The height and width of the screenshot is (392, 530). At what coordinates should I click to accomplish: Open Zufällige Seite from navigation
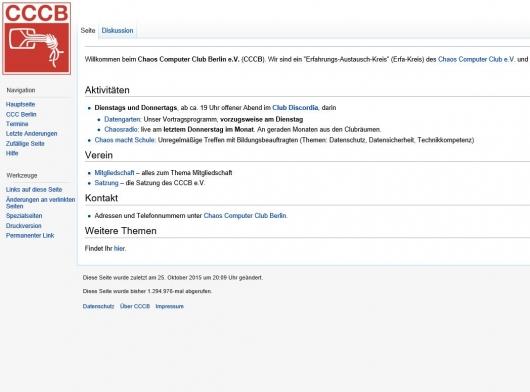coord(25,144)
